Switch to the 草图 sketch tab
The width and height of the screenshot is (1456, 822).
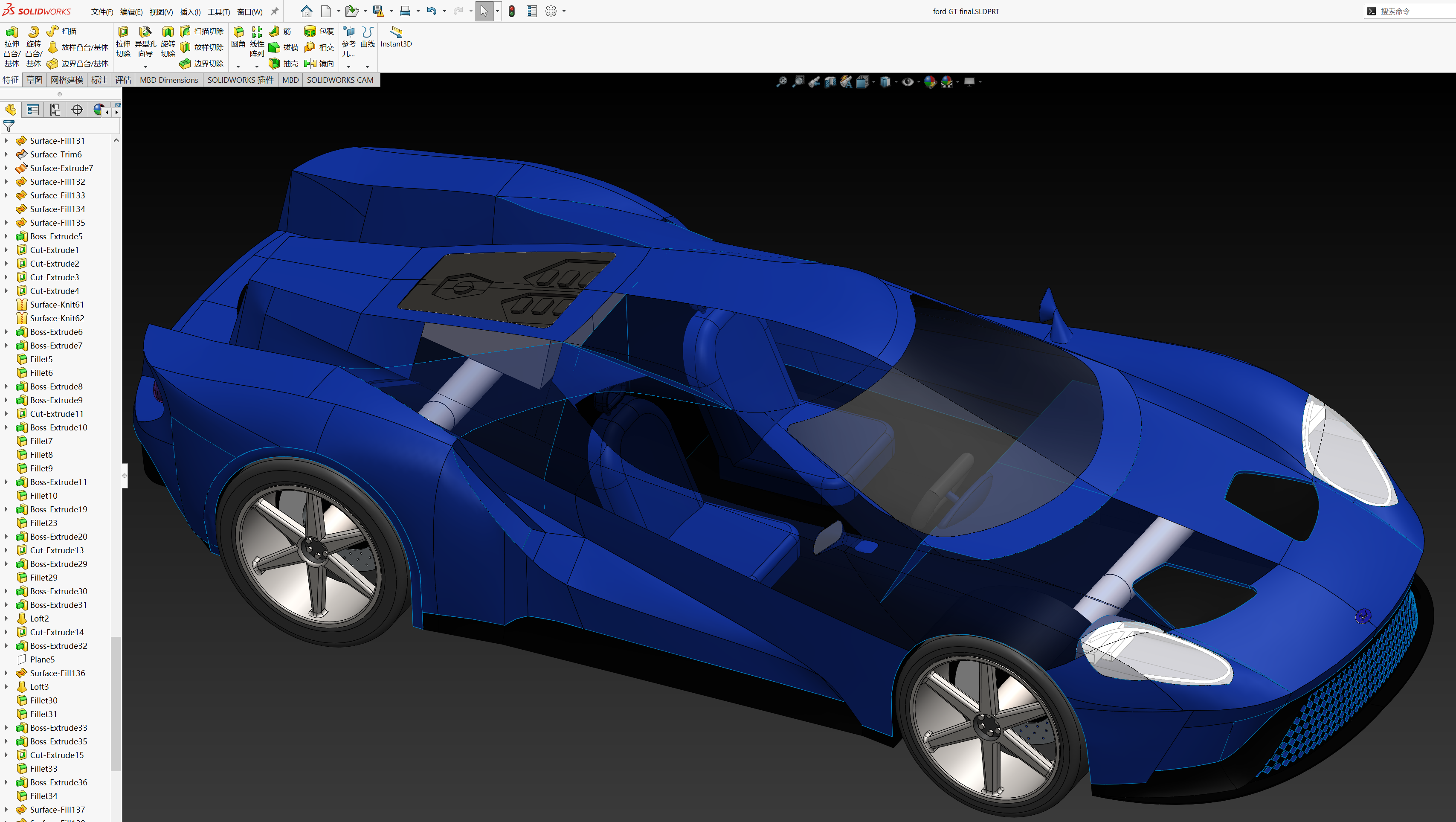tap(35, 80)
